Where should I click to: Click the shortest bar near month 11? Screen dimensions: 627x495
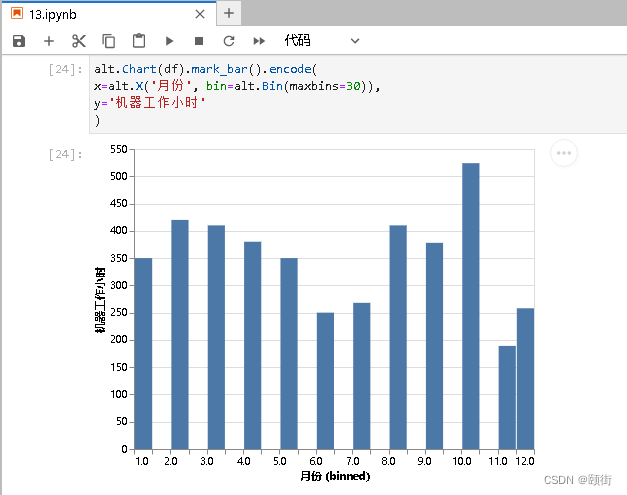click(507, 397)
